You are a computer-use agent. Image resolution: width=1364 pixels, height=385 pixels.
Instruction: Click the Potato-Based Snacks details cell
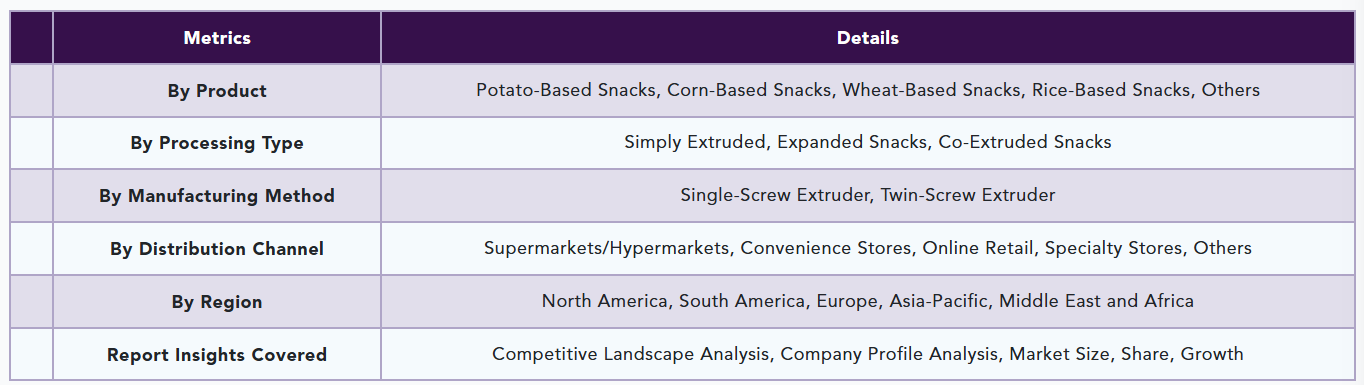pos(867,91)
